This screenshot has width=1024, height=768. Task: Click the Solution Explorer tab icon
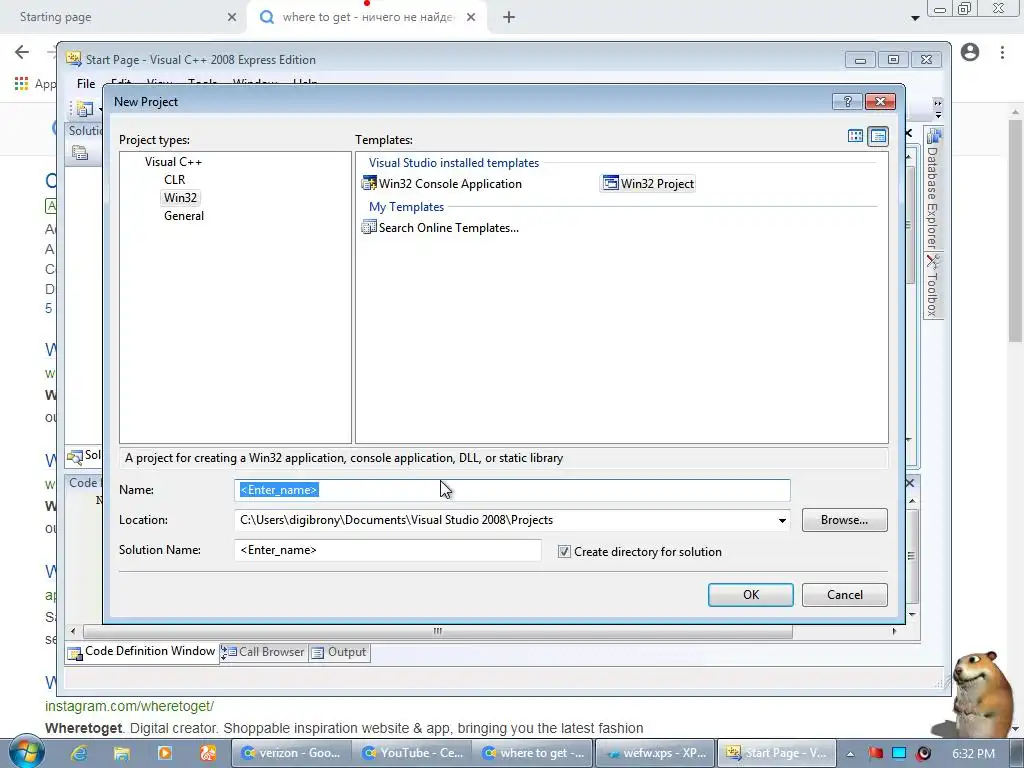pos(76,456)
